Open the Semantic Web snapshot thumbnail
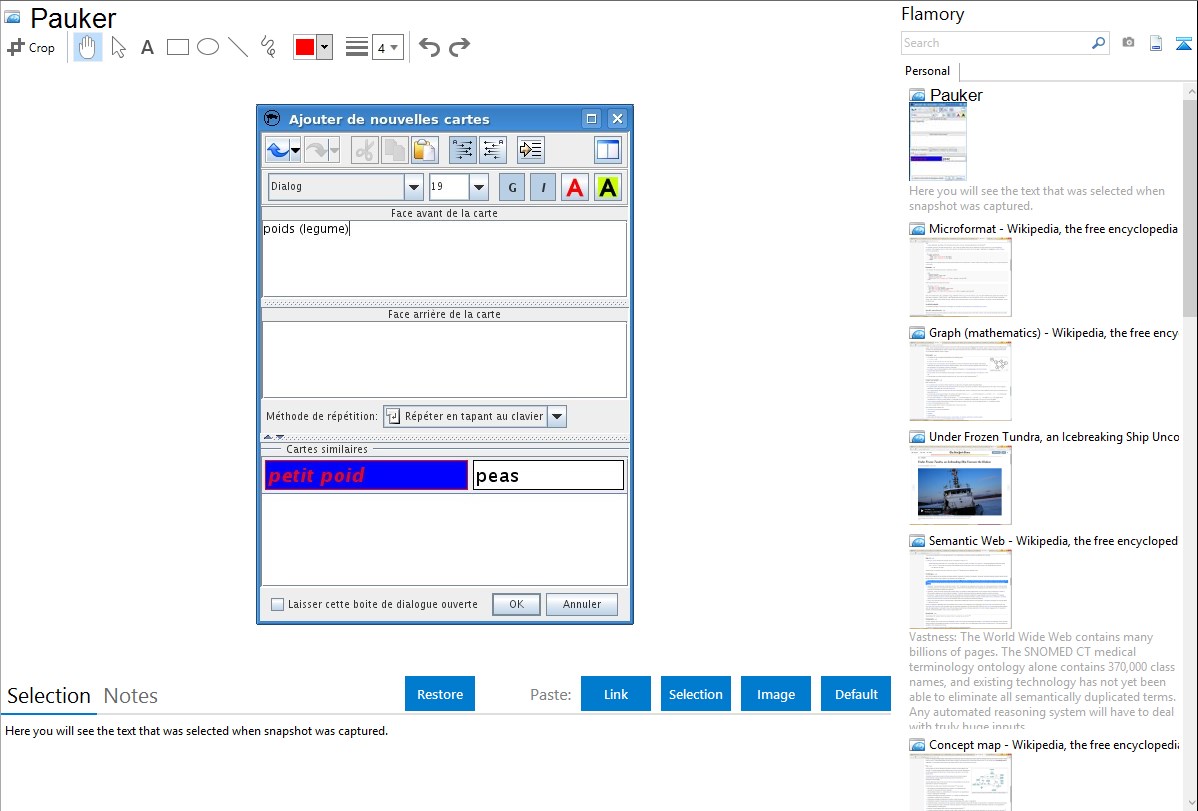 pyautogui.click(x=960, y=589)
